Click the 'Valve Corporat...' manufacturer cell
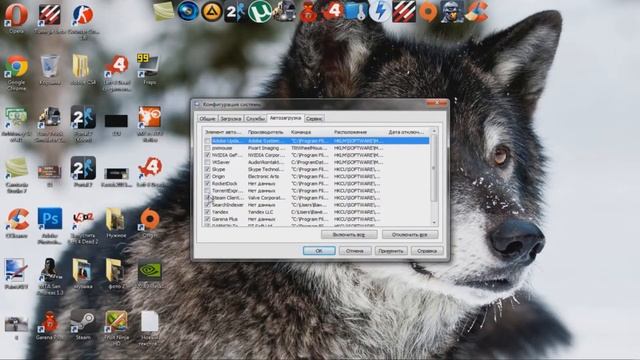640x360 pixels. 266,198
